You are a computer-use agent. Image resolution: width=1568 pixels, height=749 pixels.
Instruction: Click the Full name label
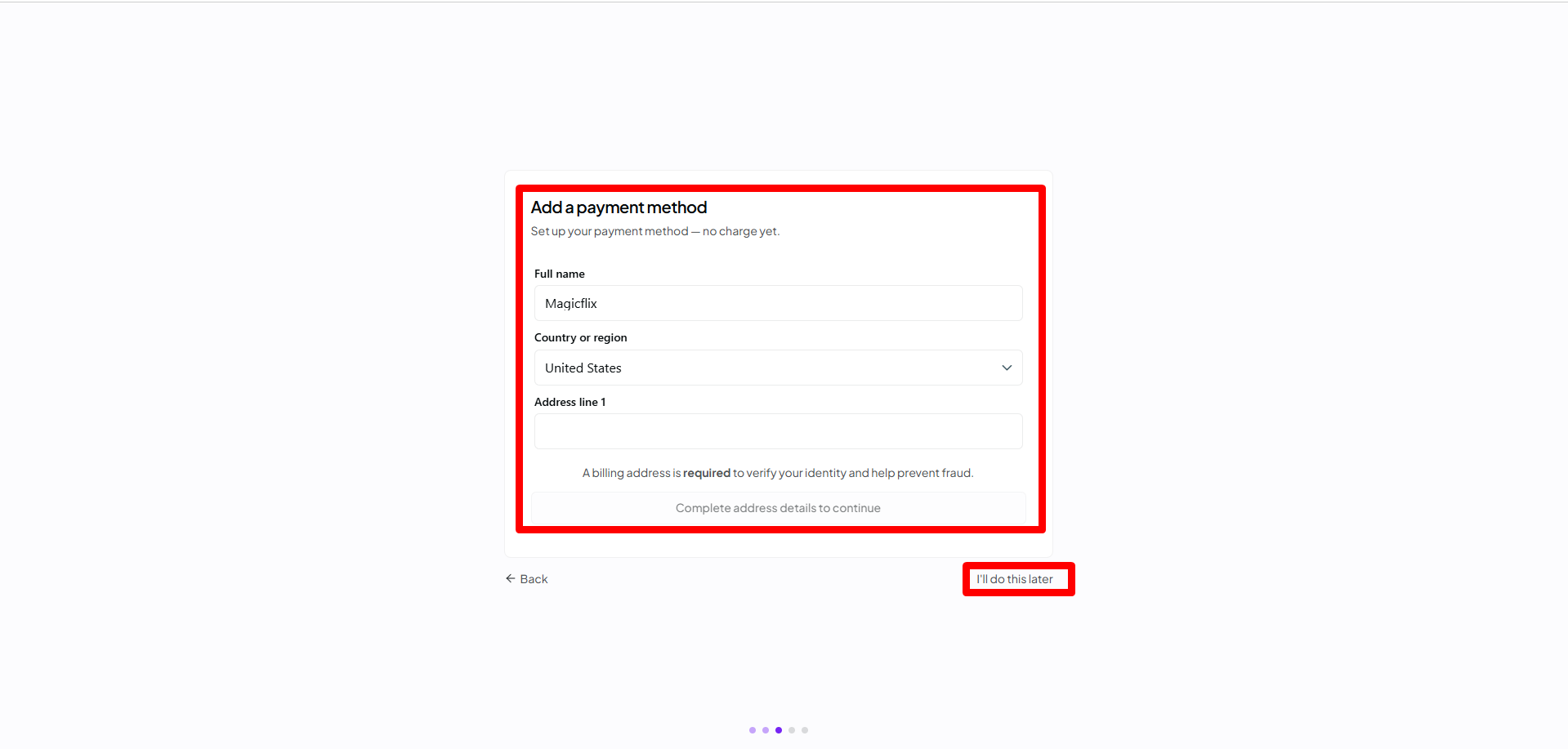pos(560,274)
